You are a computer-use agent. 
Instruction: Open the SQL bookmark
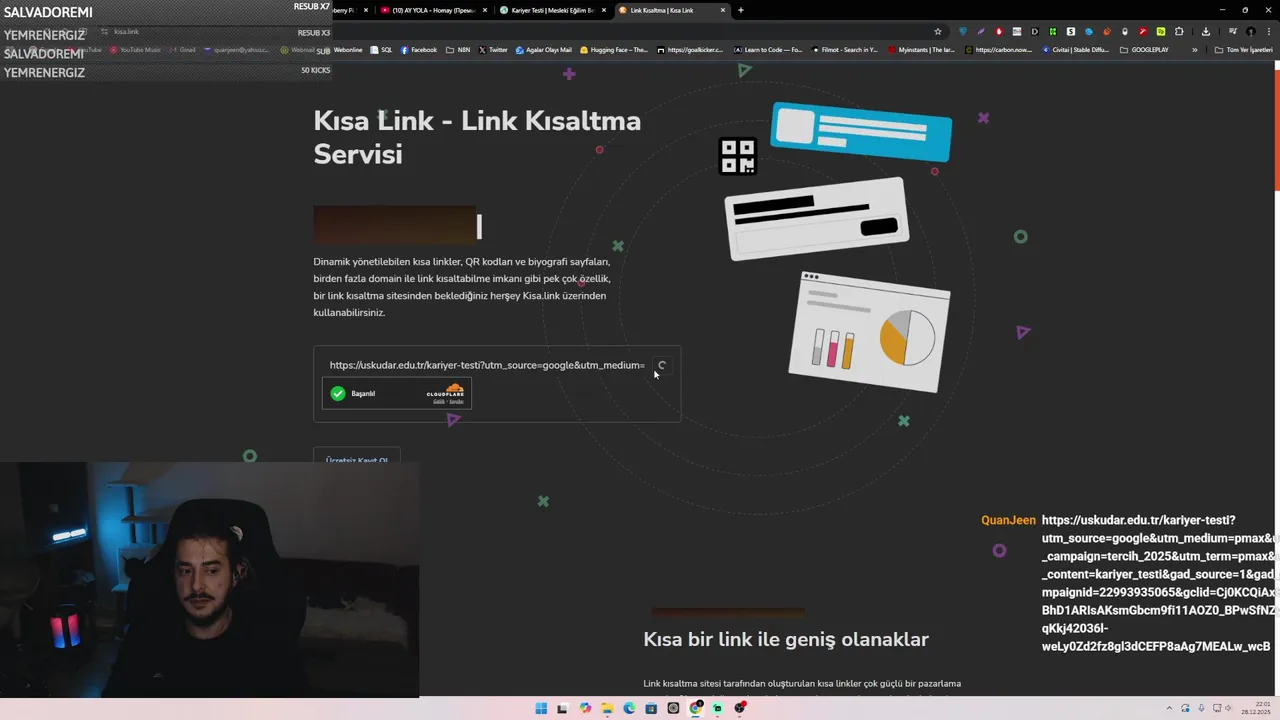[381, 50]
